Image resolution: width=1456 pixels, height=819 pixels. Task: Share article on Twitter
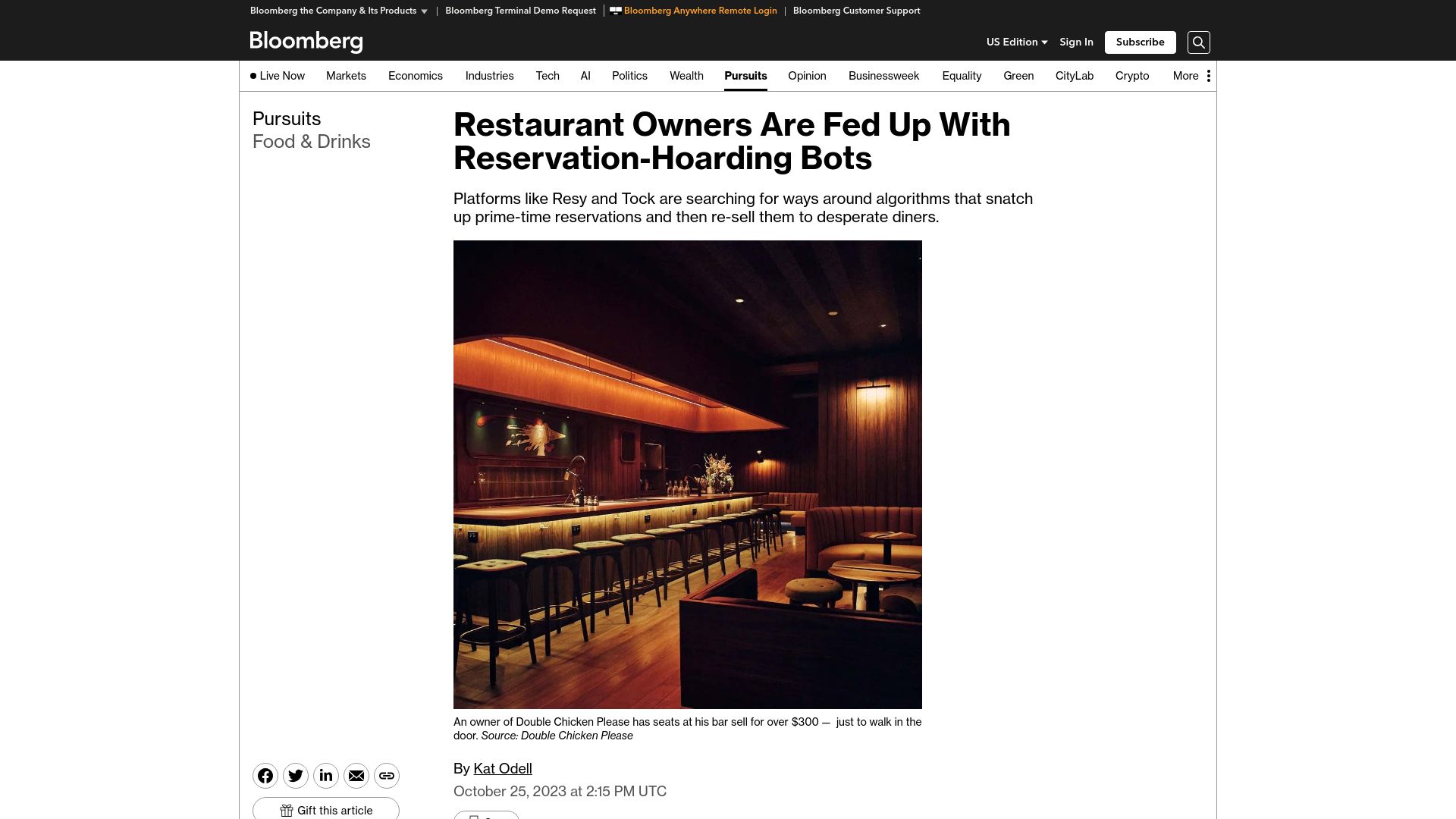pyautogui.click(x=296, y=776)
